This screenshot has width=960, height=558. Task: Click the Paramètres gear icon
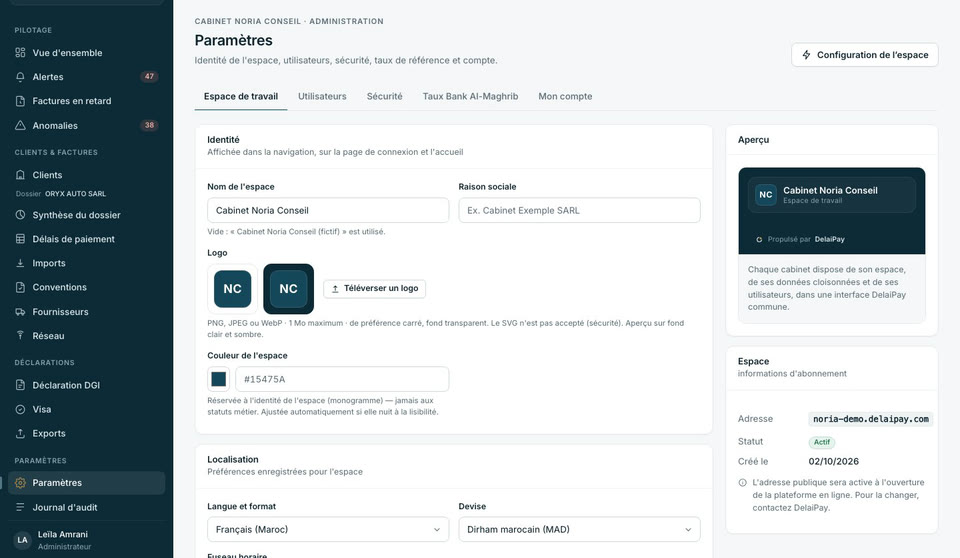pyautogui.click(x=20, y=483)
